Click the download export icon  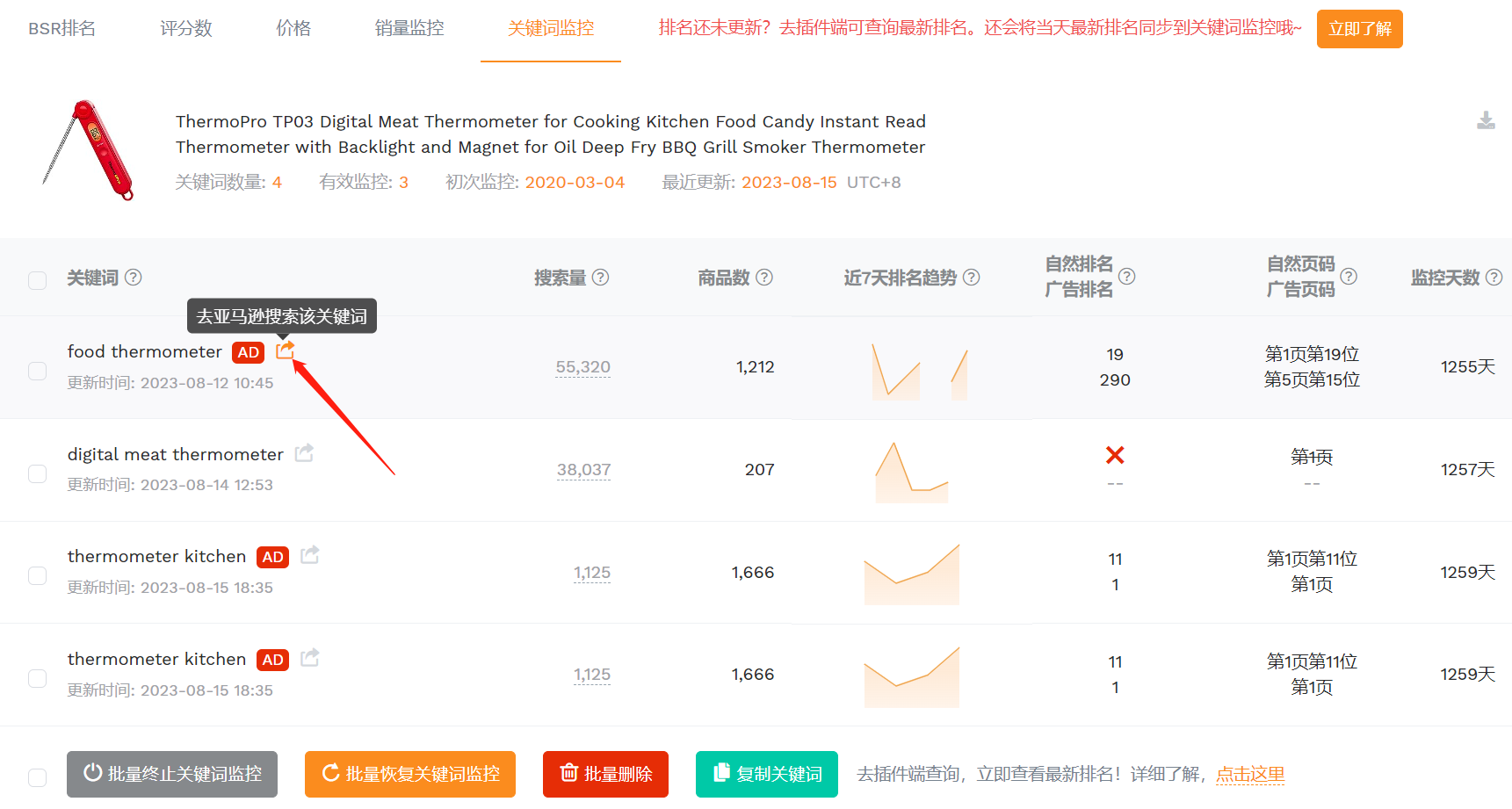[x=1486, y=120]
